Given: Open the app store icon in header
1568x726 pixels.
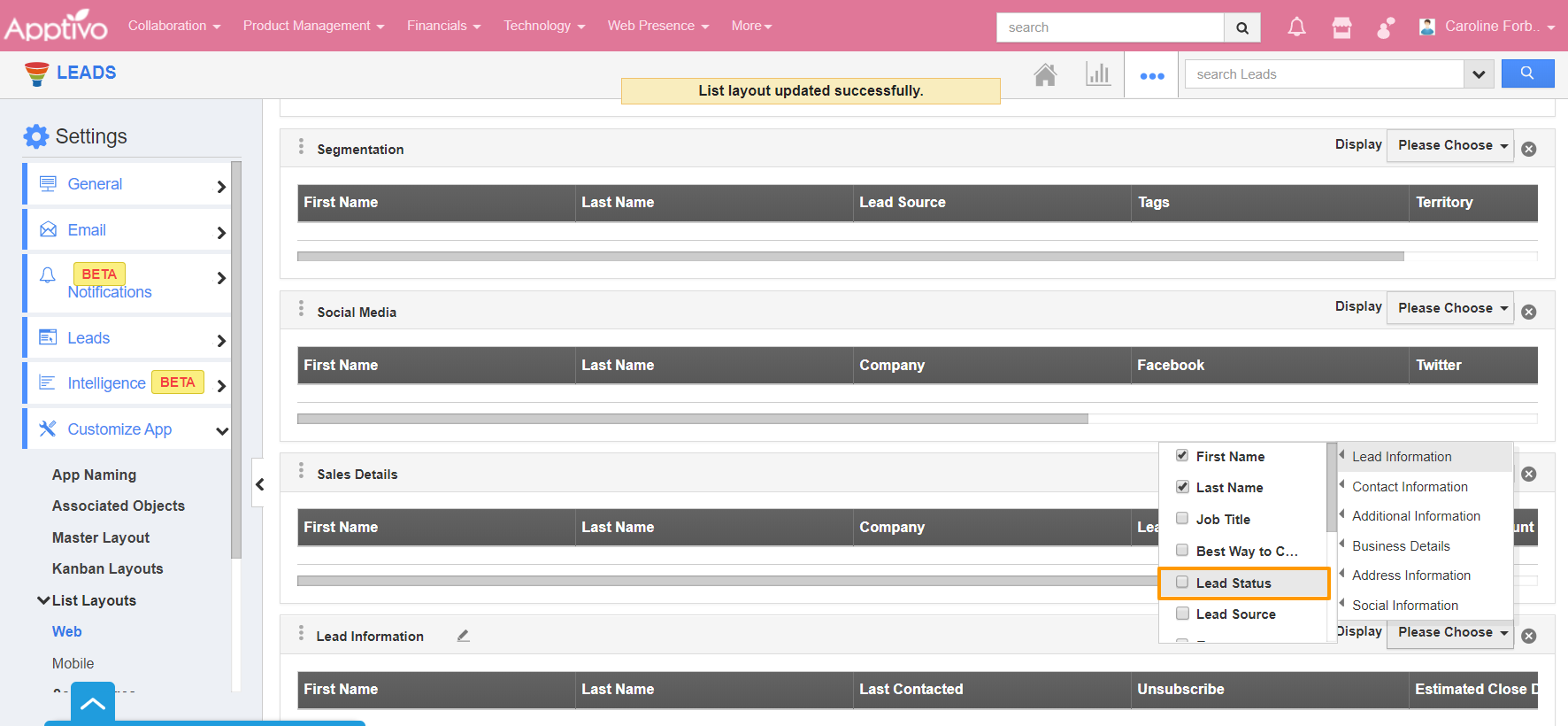Looking at the screenshot, I should [x=1341, y=27].
